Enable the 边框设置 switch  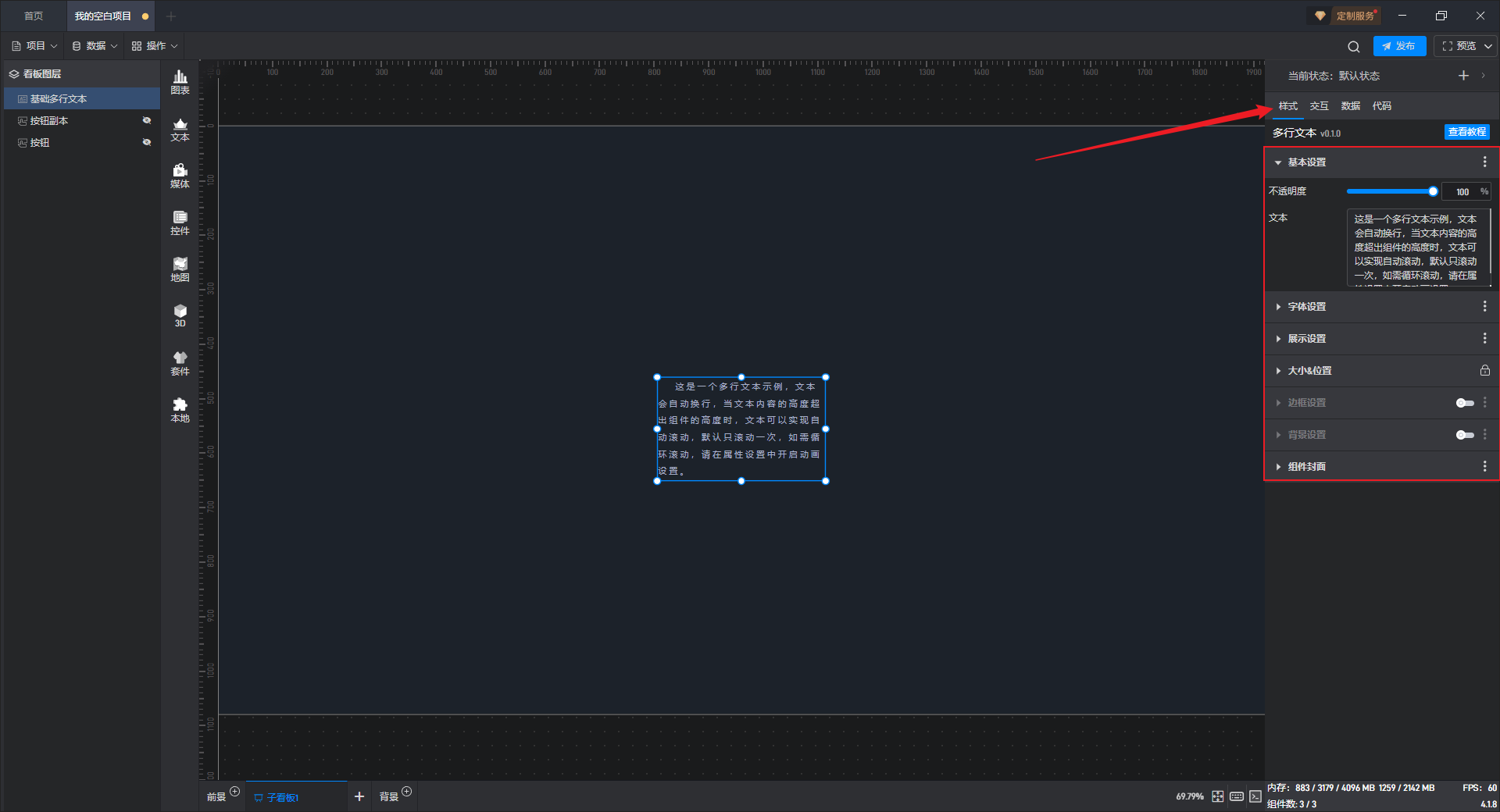(1465, 403)
